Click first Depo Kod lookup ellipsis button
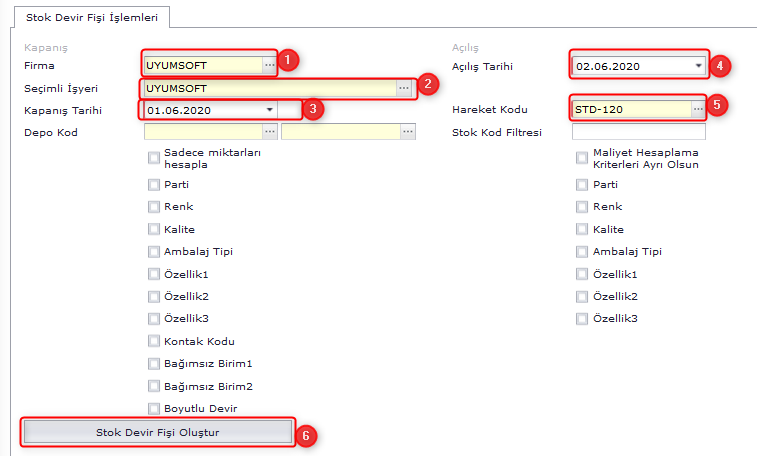757x456 pixels. coord(270,131)
